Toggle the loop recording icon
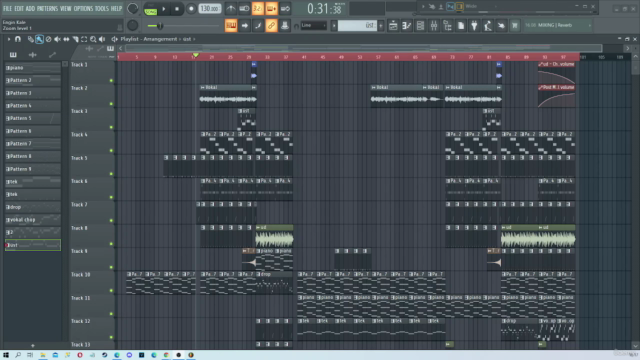The width and height of the screenshot is (640, 360). pyautogui.click(x=285, y=9)
